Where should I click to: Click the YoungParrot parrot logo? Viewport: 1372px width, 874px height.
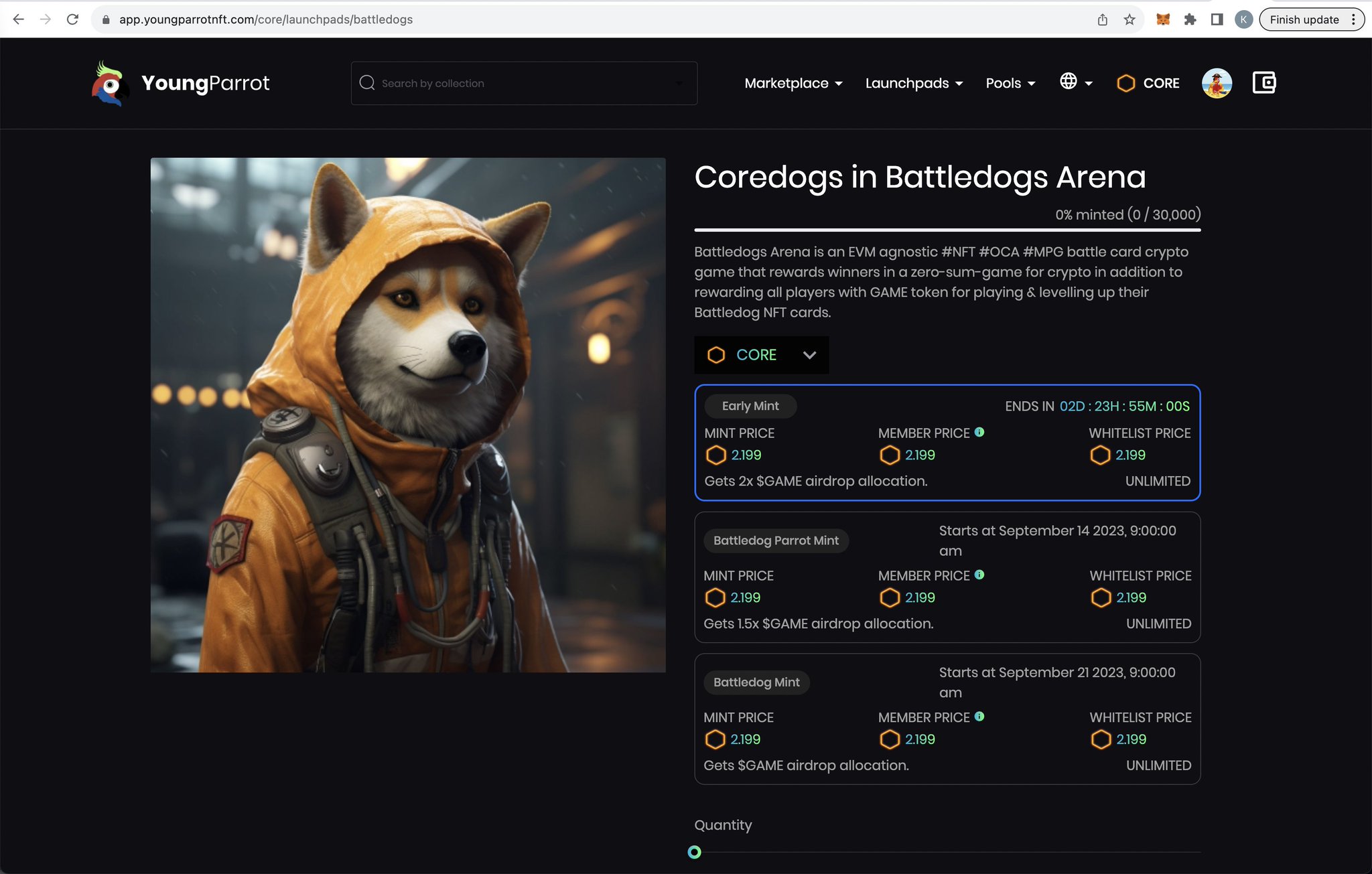click(x=110, y=84)
